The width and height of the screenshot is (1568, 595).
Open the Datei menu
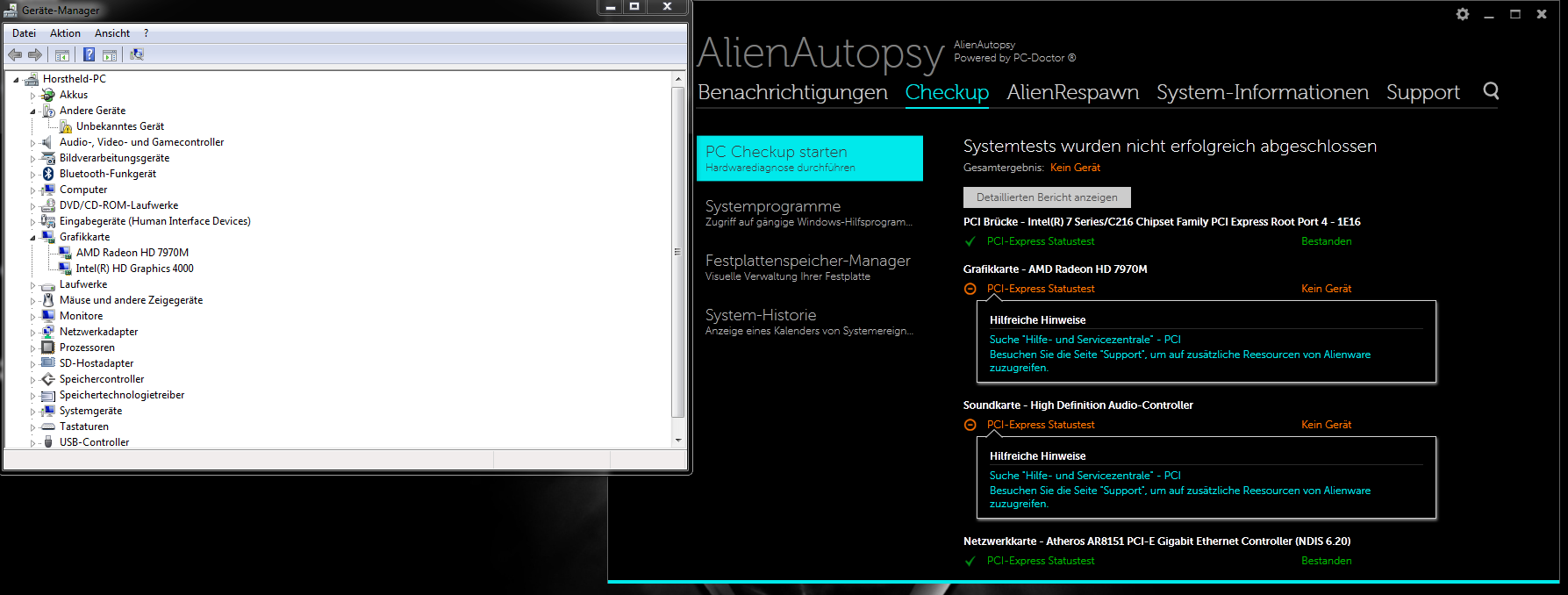pyautogui.click(x=24, y=33)
